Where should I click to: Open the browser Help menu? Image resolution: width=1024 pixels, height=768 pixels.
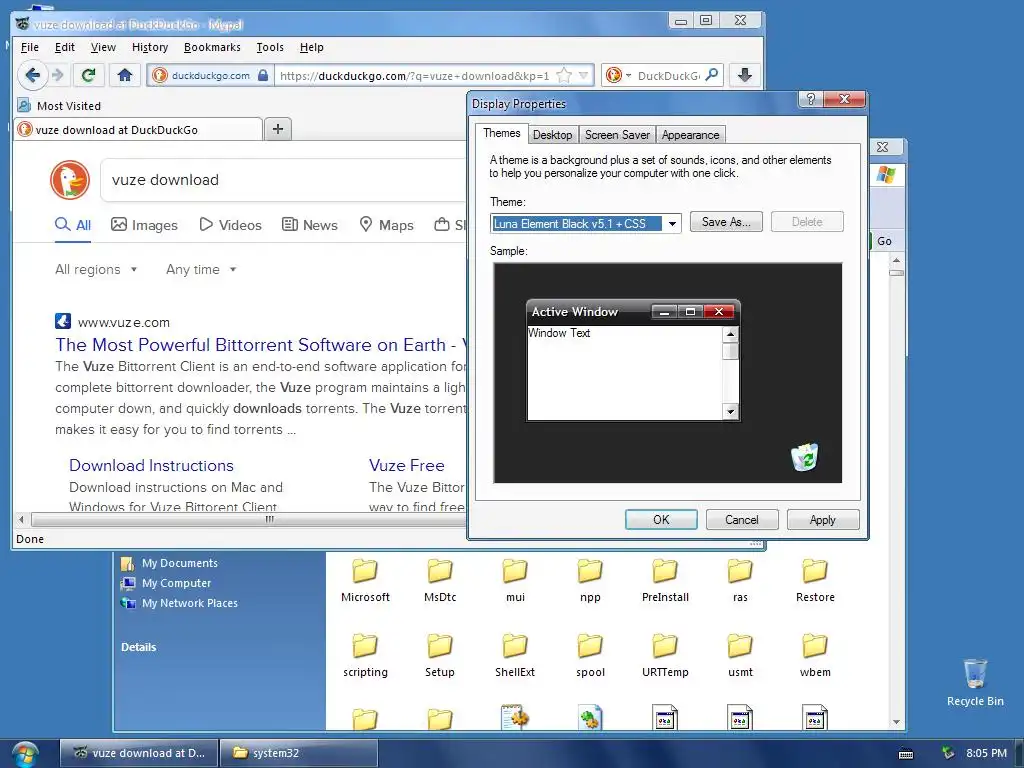coord(312,47)
